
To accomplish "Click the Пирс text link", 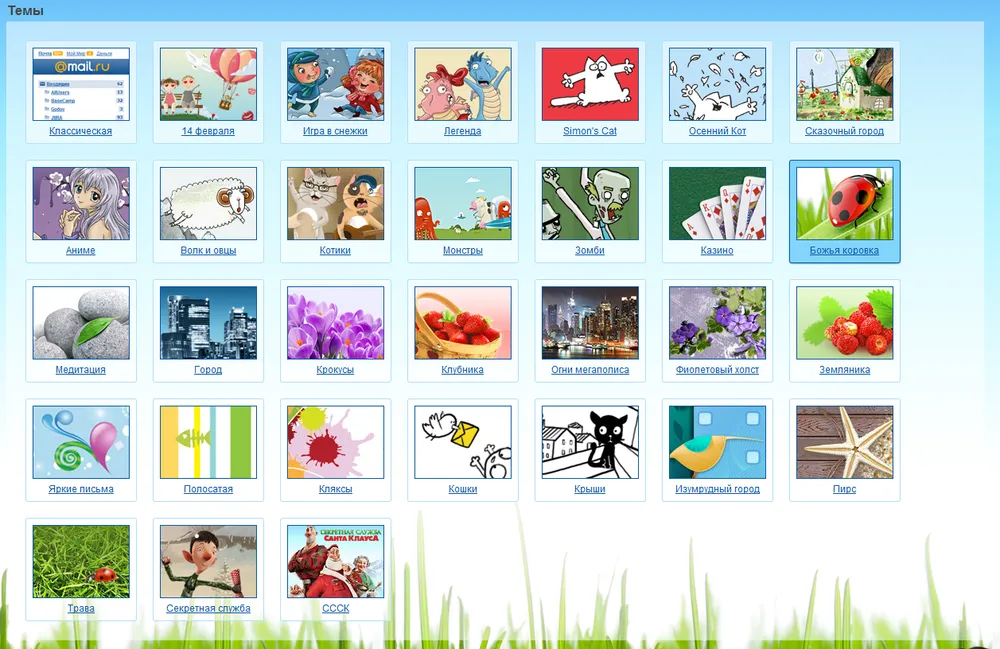I will point(844,488).
